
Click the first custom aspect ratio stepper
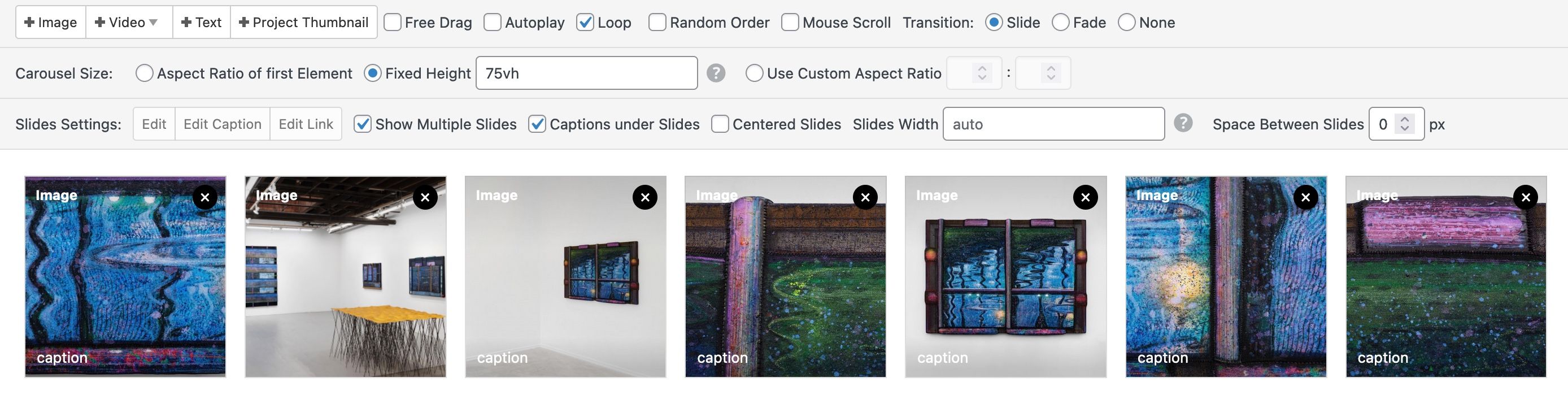[x=982, y=73]
